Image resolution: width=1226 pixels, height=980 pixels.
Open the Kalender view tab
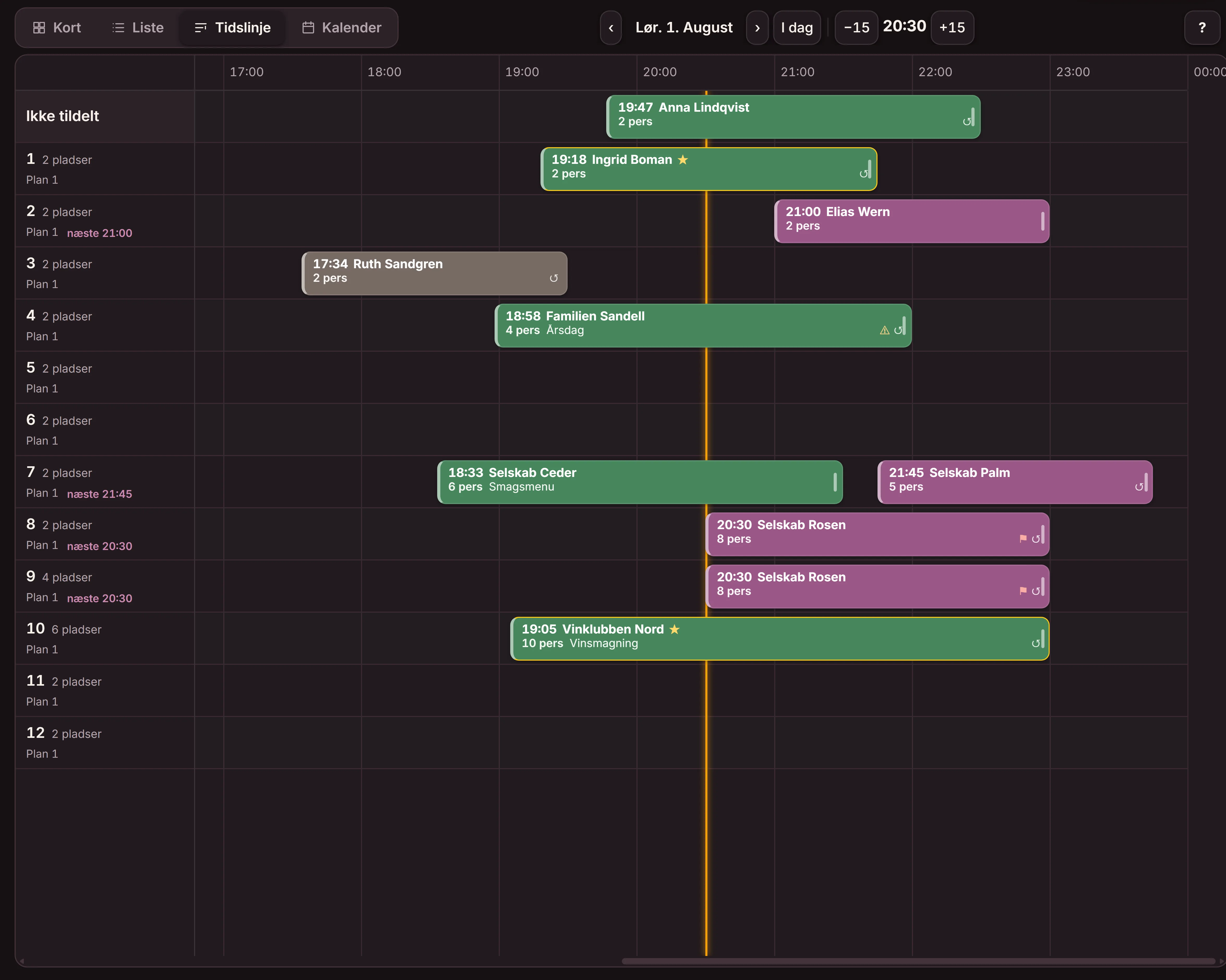coord(341,27)
